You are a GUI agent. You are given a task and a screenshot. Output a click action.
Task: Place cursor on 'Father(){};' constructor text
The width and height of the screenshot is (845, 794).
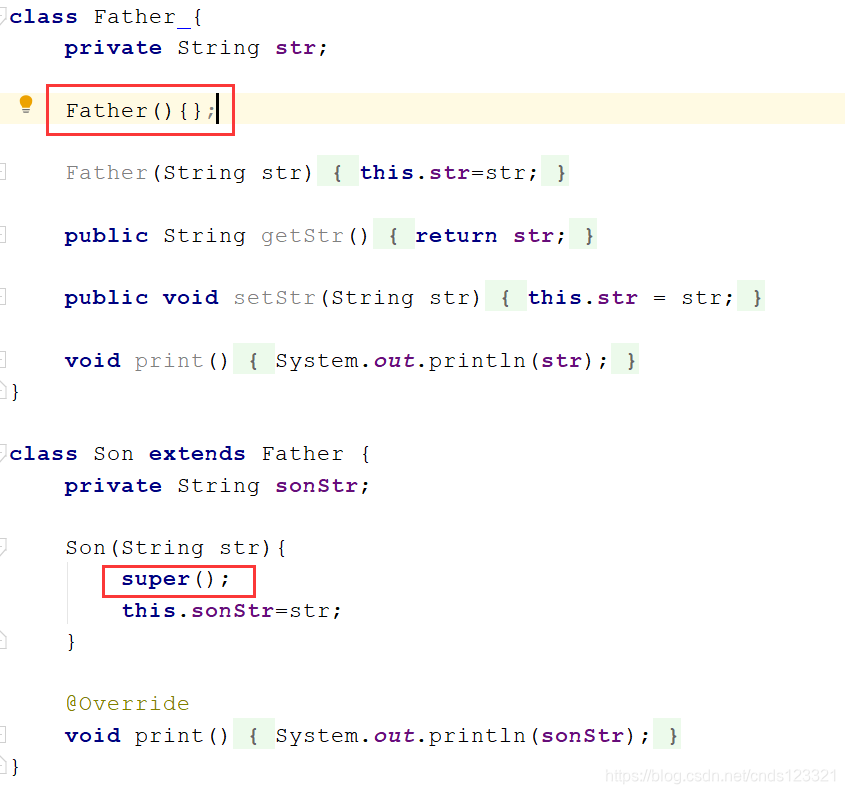pyautogui.click(x=140, y=111)
